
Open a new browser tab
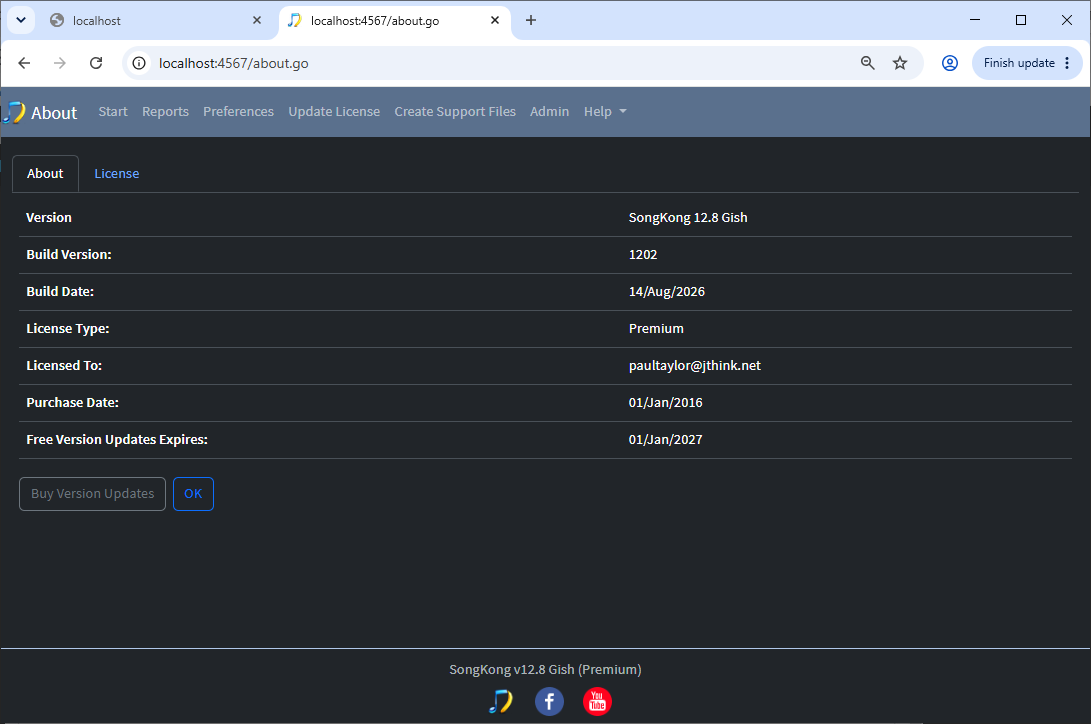coord(531,20)
